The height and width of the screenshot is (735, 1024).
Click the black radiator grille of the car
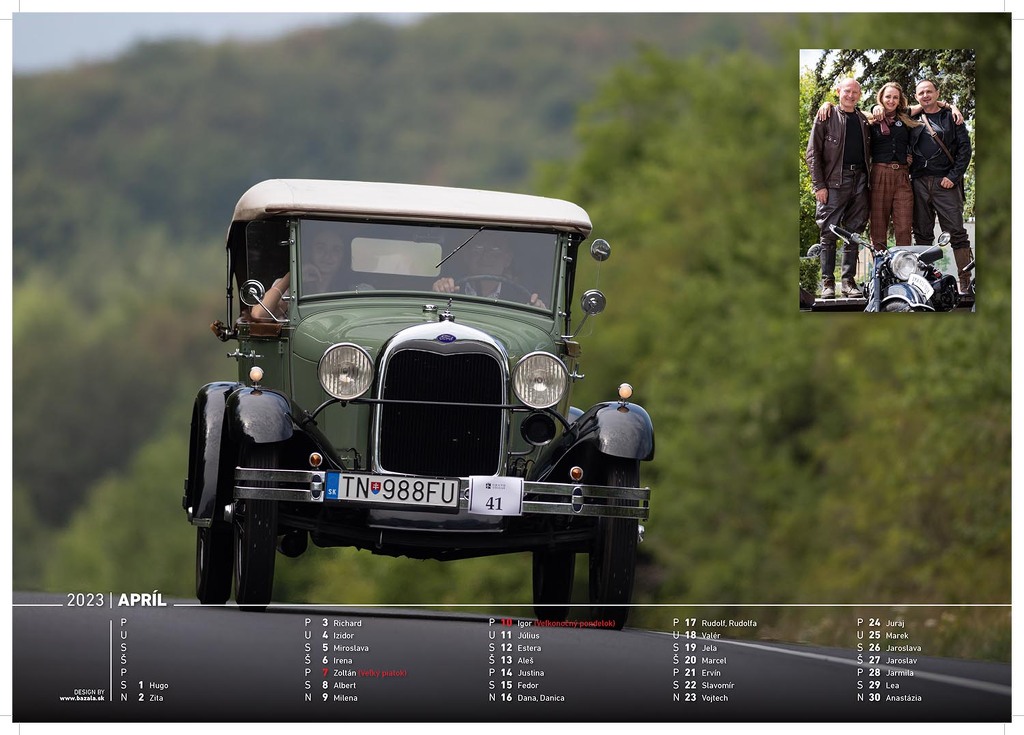coord(441,412)
